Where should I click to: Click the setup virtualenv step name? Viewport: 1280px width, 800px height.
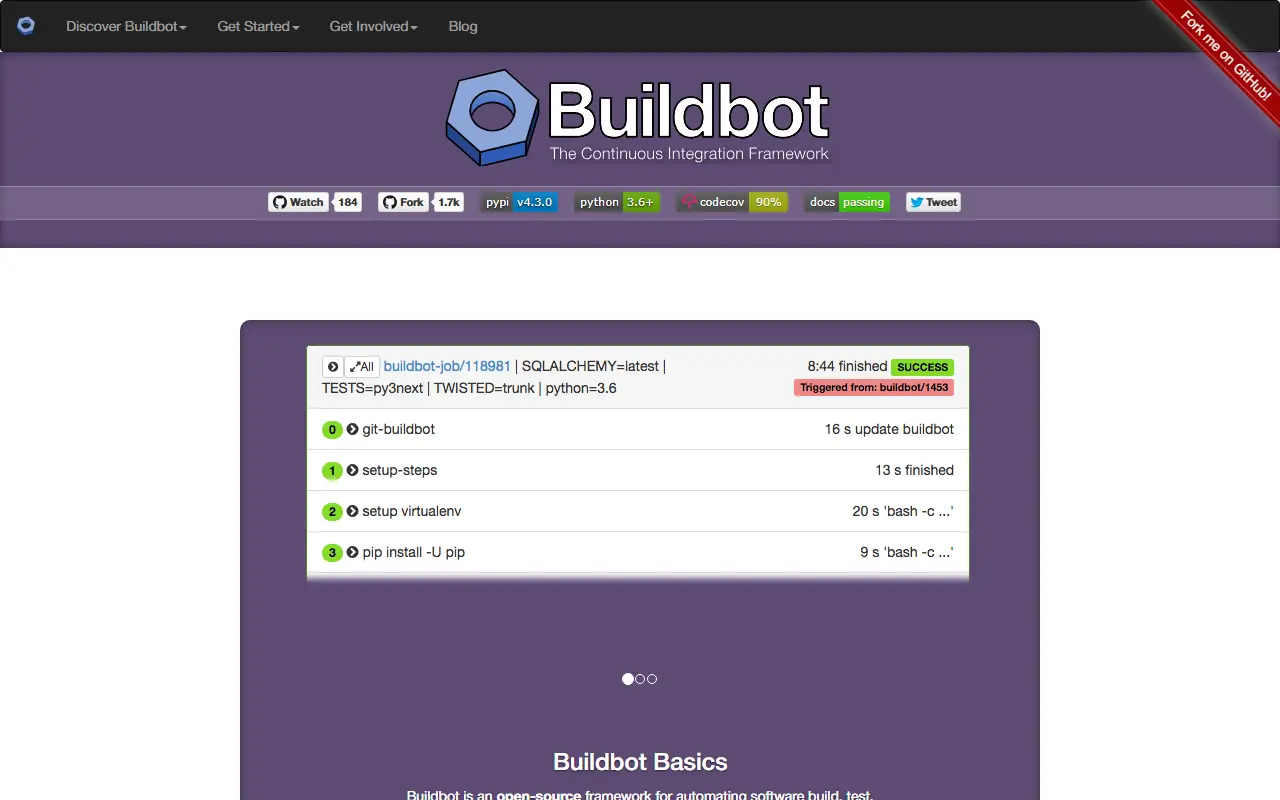click(x=412, y=511)
